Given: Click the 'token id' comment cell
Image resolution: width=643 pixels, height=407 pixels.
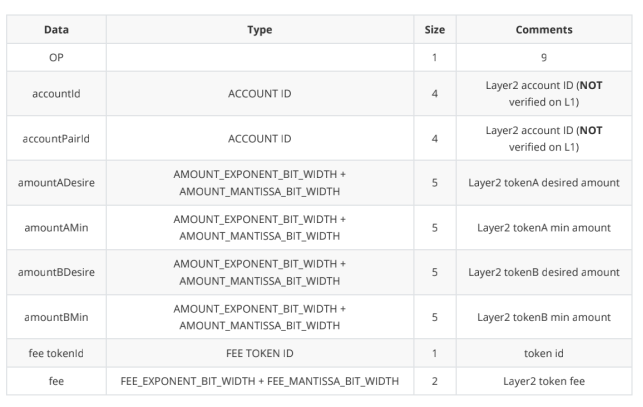Looking at the screenshot, I should click(x=544, y=353).
